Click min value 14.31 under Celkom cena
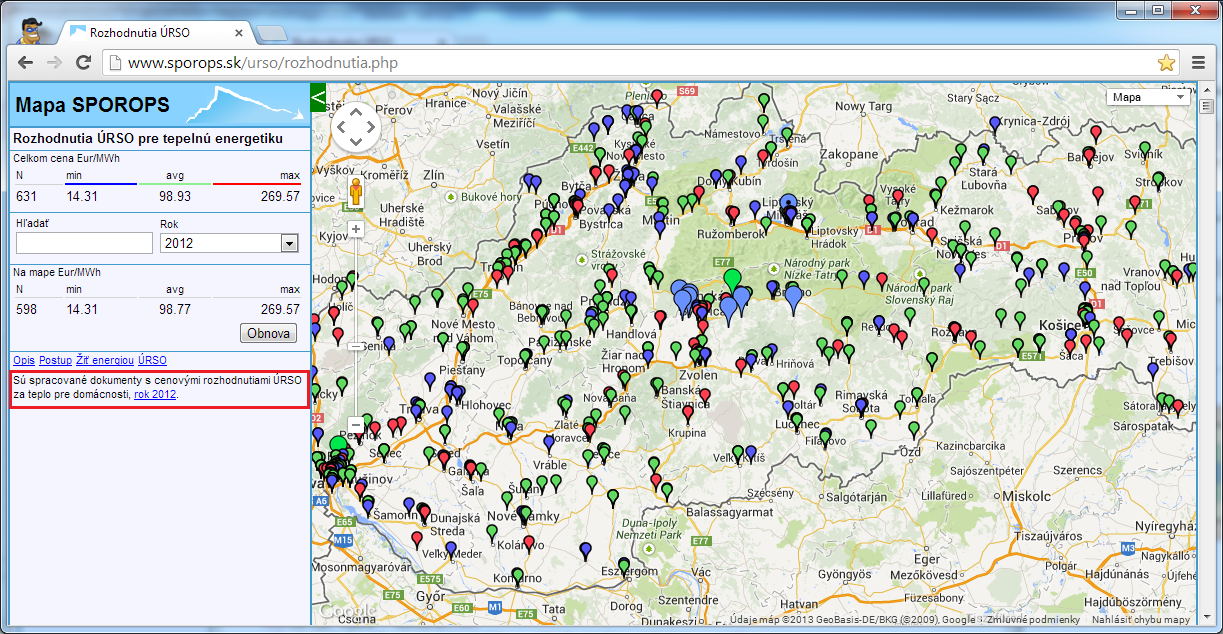Image resolution: width=1223 pixels, height=634 pixels. point(82,196)
